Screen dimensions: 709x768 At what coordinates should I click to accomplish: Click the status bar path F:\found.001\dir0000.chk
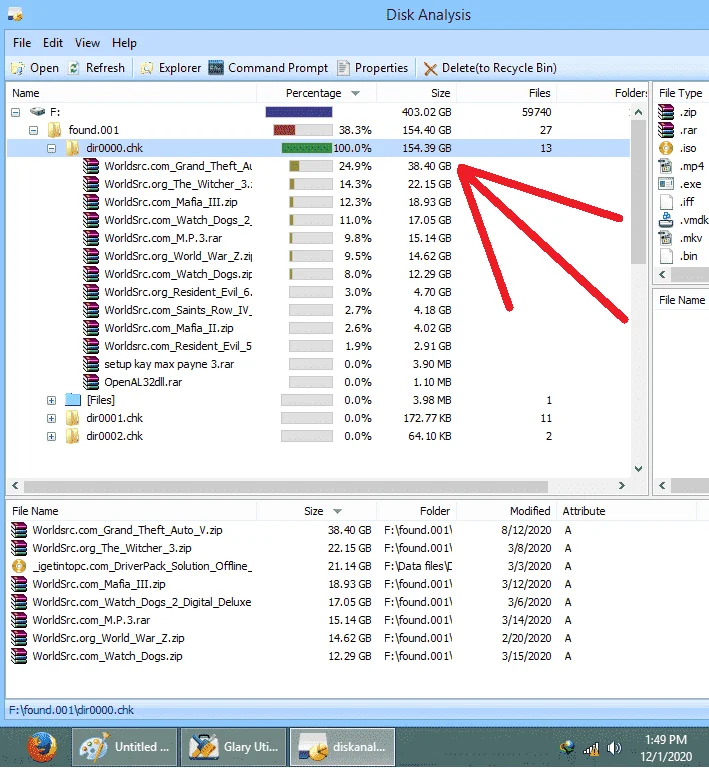71,710
